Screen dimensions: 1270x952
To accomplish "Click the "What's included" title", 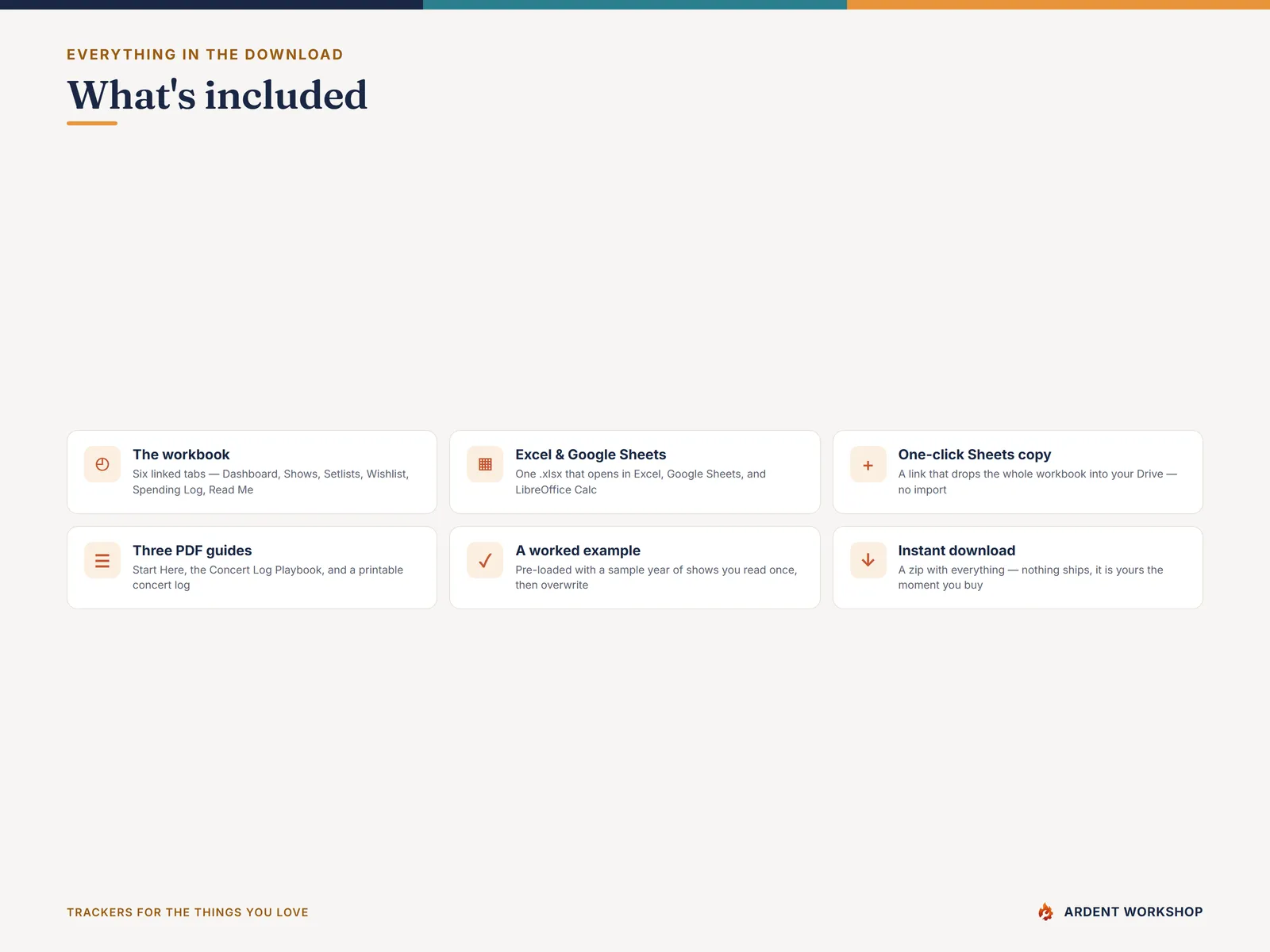I will point(217,95).
